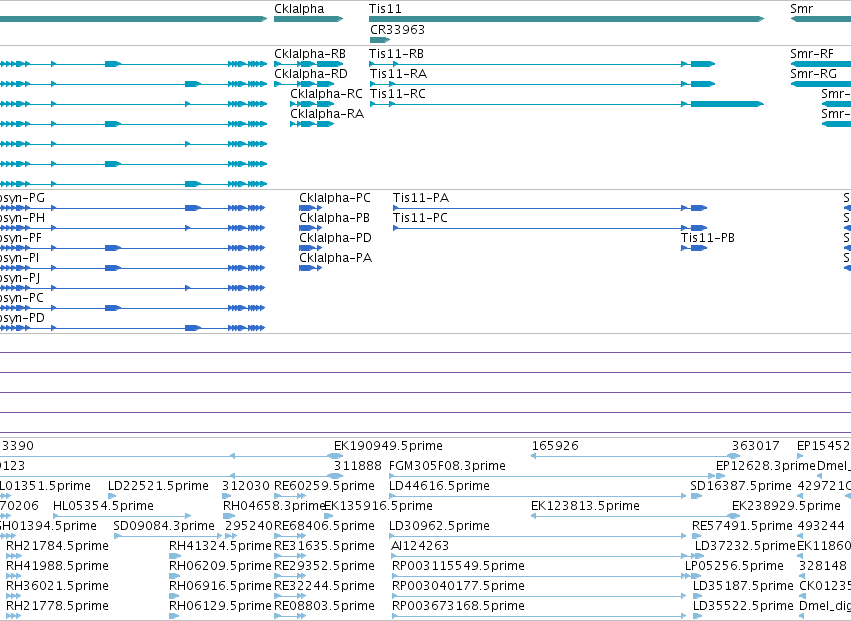851x621 pixels.
Task: Click the RP003115549.5prime EST label
Action: point(458,566)
